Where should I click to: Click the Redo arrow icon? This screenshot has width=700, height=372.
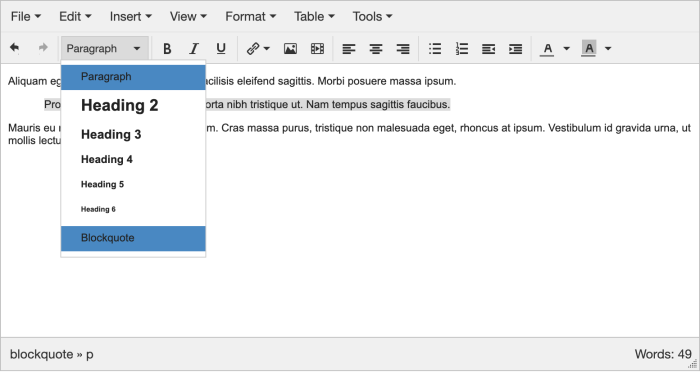[x=43, y=48]
